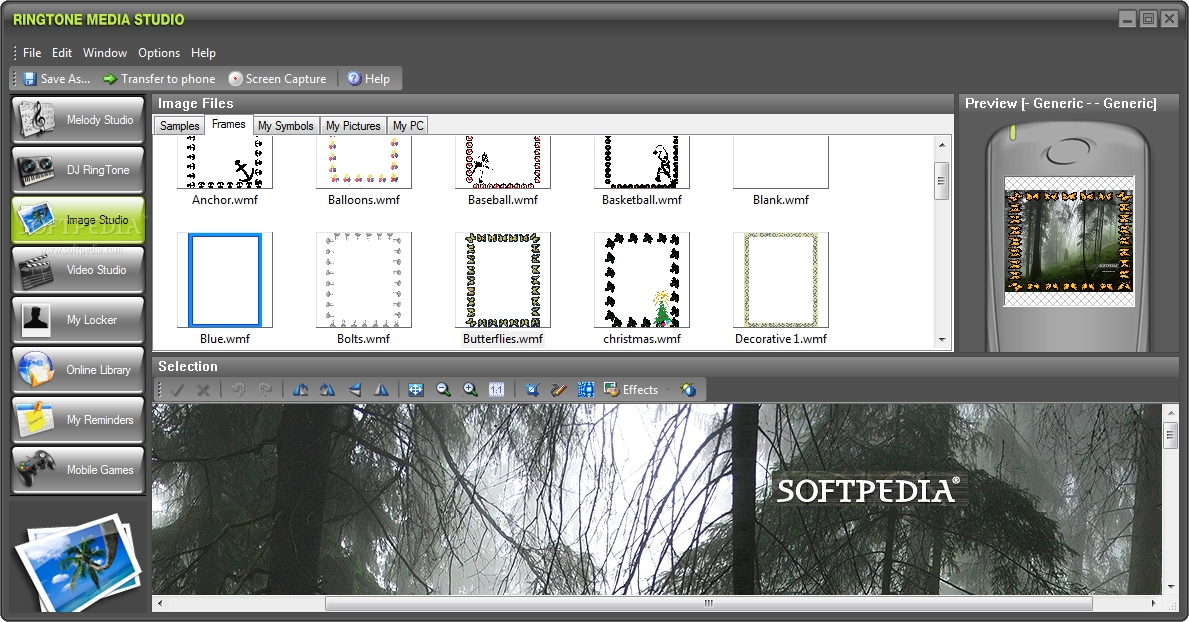Click the Decorative 1.wmf file name label
Viewport: 1189px width, 622px height.
point(781,339)
